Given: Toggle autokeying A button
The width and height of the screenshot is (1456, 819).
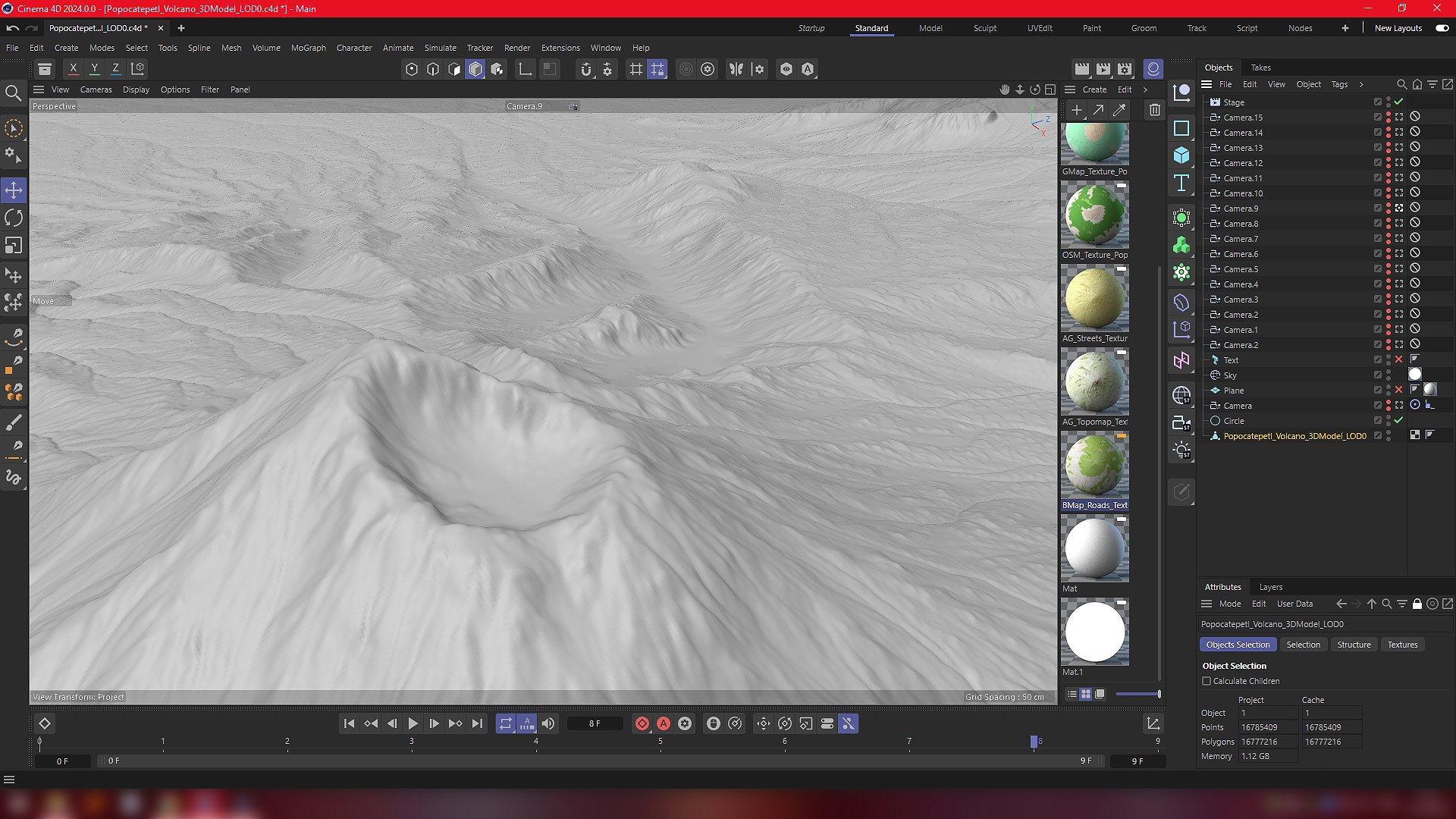Looking at the screenshot, I should pos(664,723).
